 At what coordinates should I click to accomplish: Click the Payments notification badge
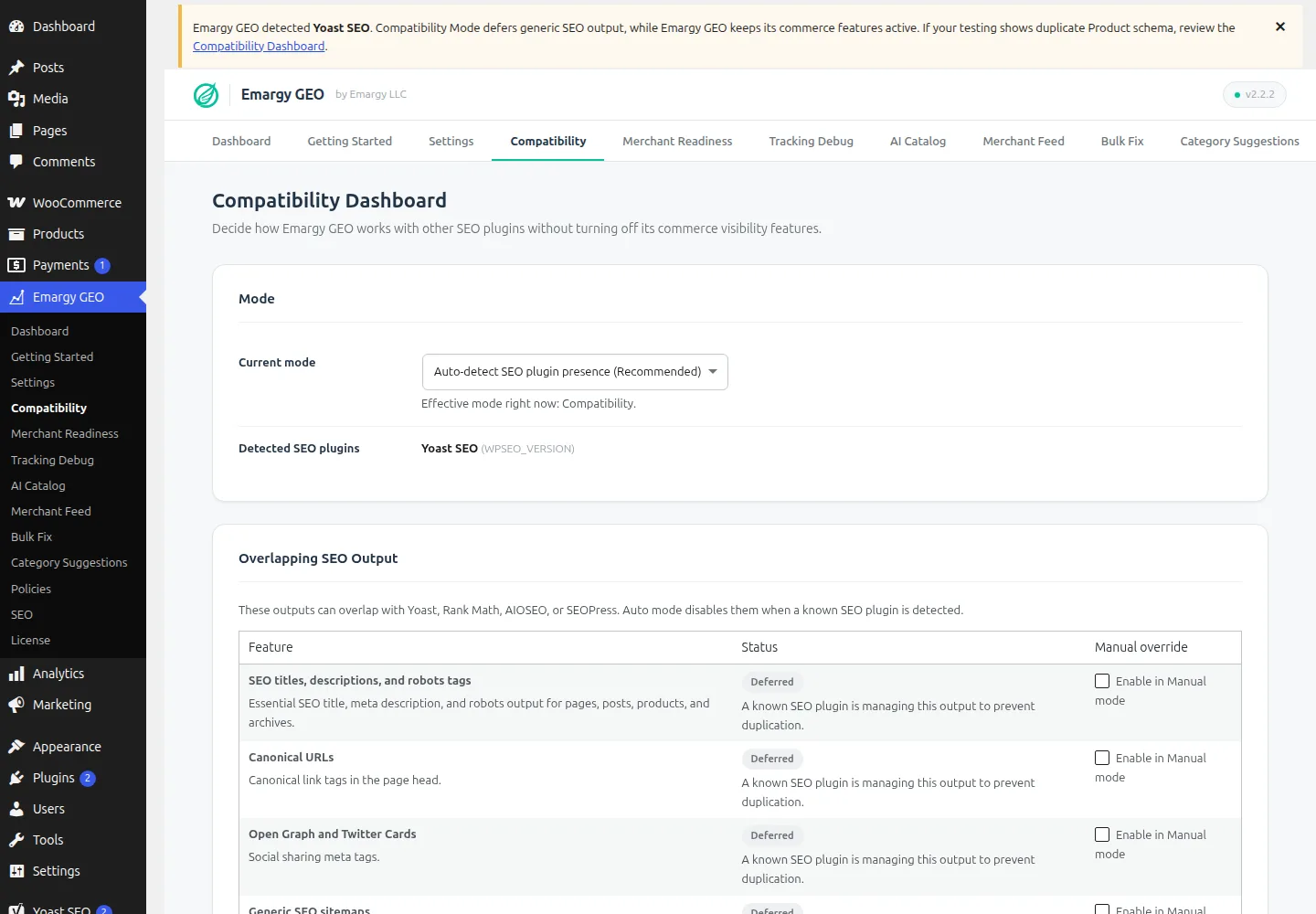coord(102,266)
